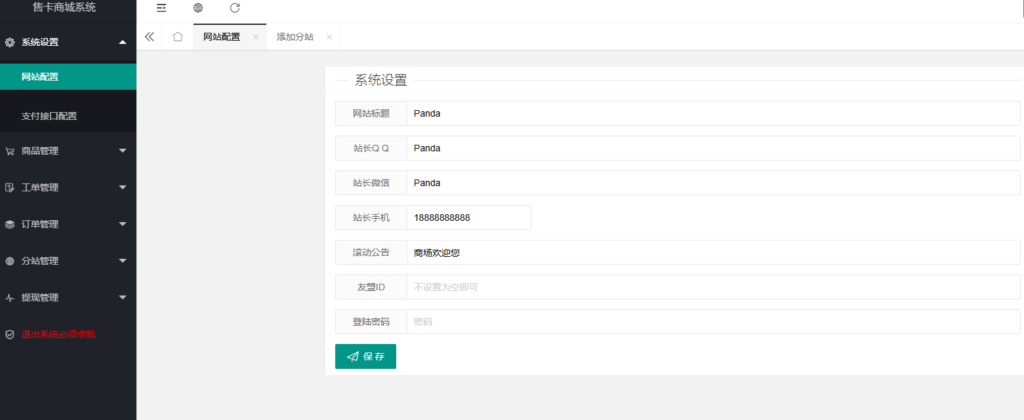Image resolution: width=1024 pixels, height=420 pixels.
Task: Expand the 分站管理 menu arrow
Action: [x=122, y=261]
